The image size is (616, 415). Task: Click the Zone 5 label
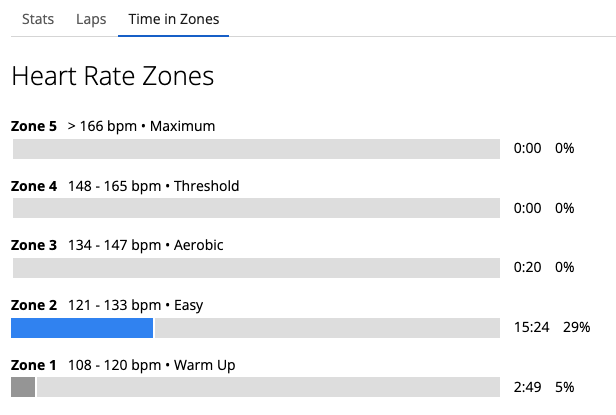34,126
